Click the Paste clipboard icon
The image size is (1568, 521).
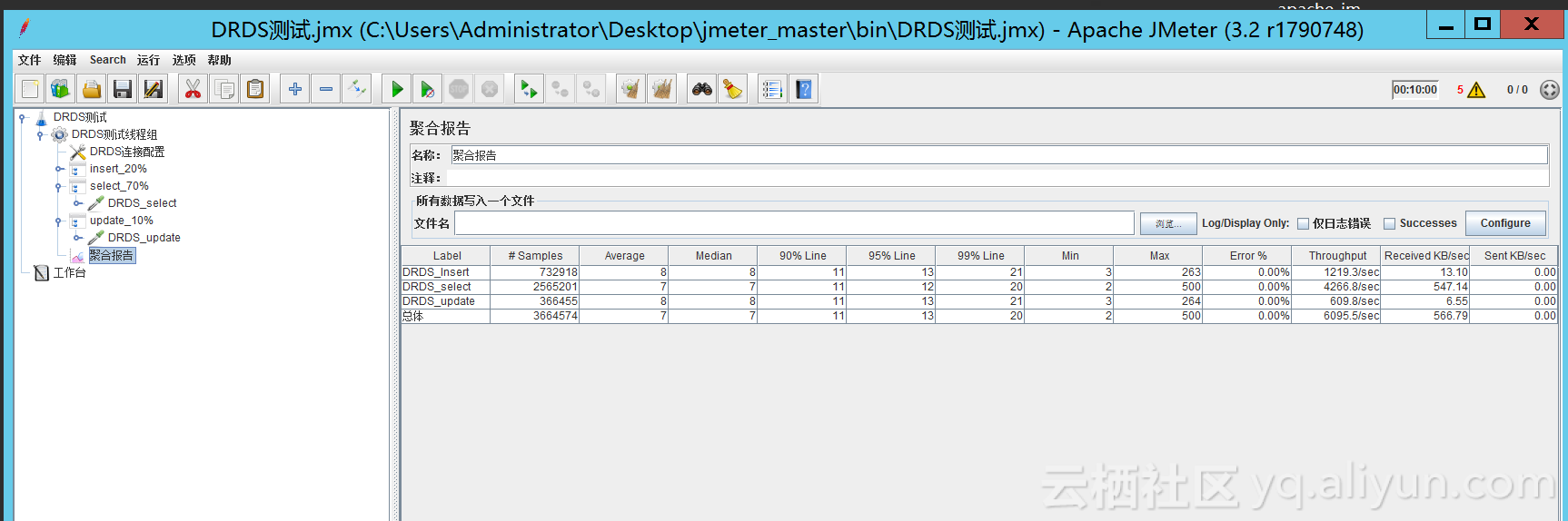pos(255,89)
